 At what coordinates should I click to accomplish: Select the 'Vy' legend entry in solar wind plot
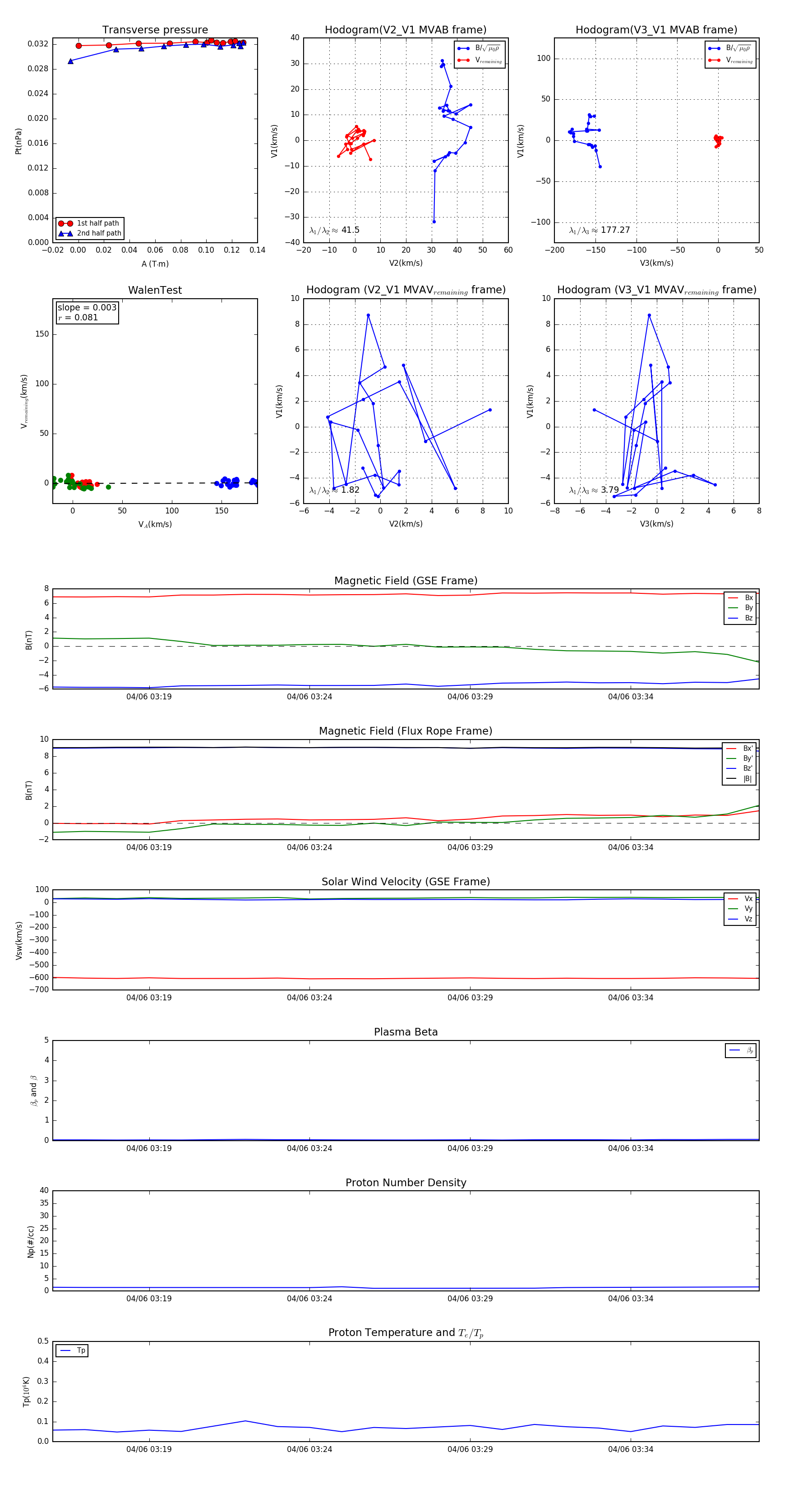(740, 909)
